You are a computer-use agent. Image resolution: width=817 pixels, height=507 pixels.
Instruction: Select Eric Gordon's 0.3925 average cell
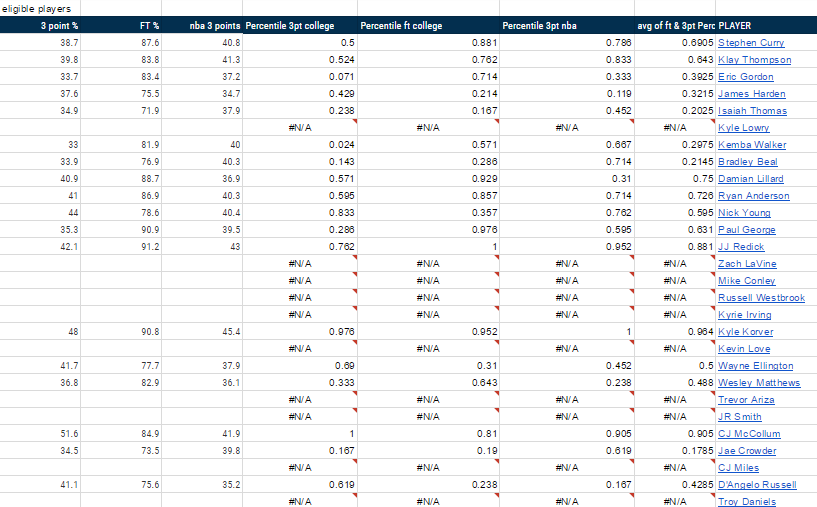(x=675, y=77)
